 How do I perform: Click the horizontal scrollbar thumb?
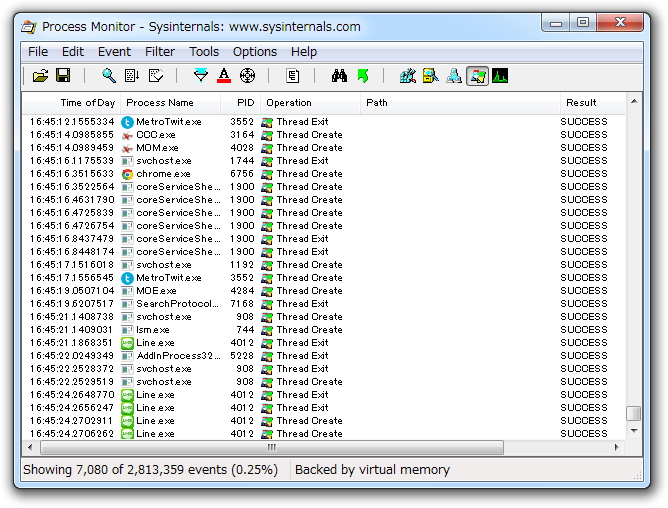click(x=272, y=447)
